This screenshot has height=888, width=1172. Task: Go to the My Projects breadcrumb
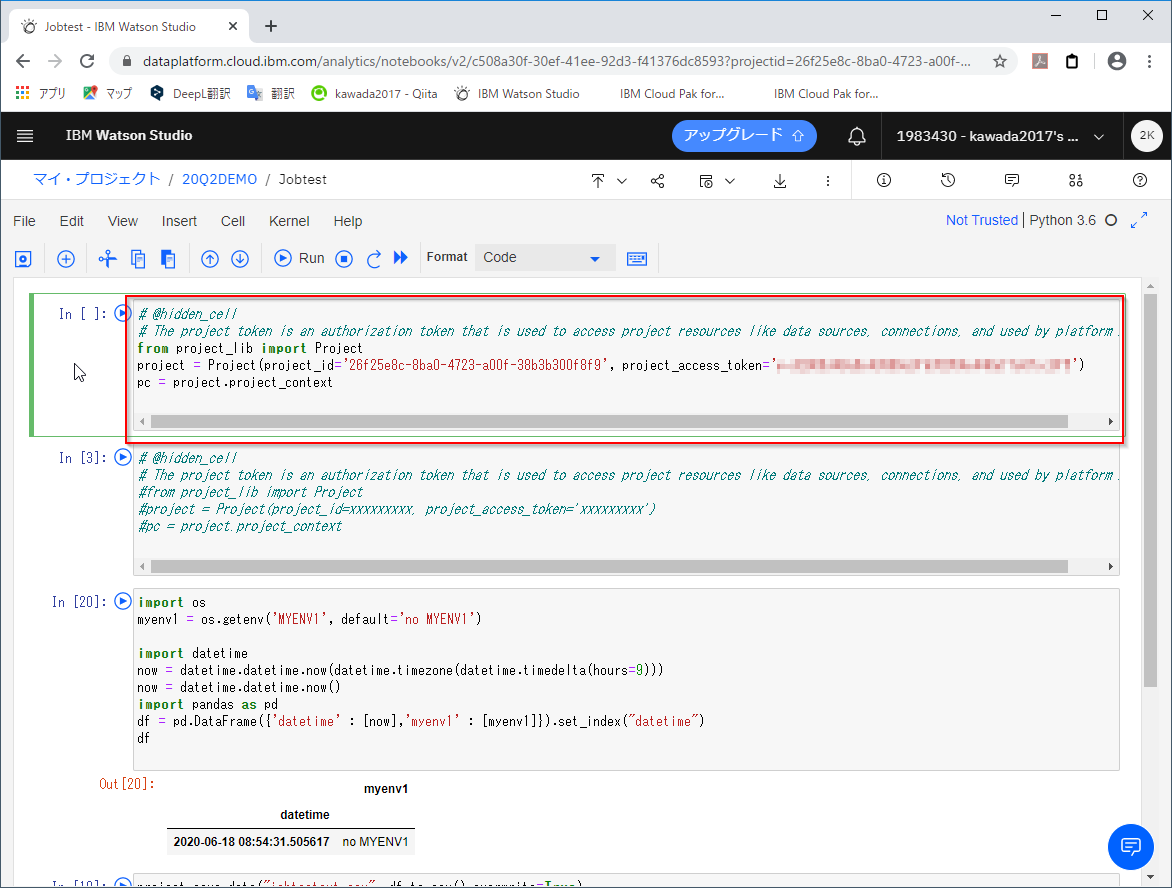point(96,179)
